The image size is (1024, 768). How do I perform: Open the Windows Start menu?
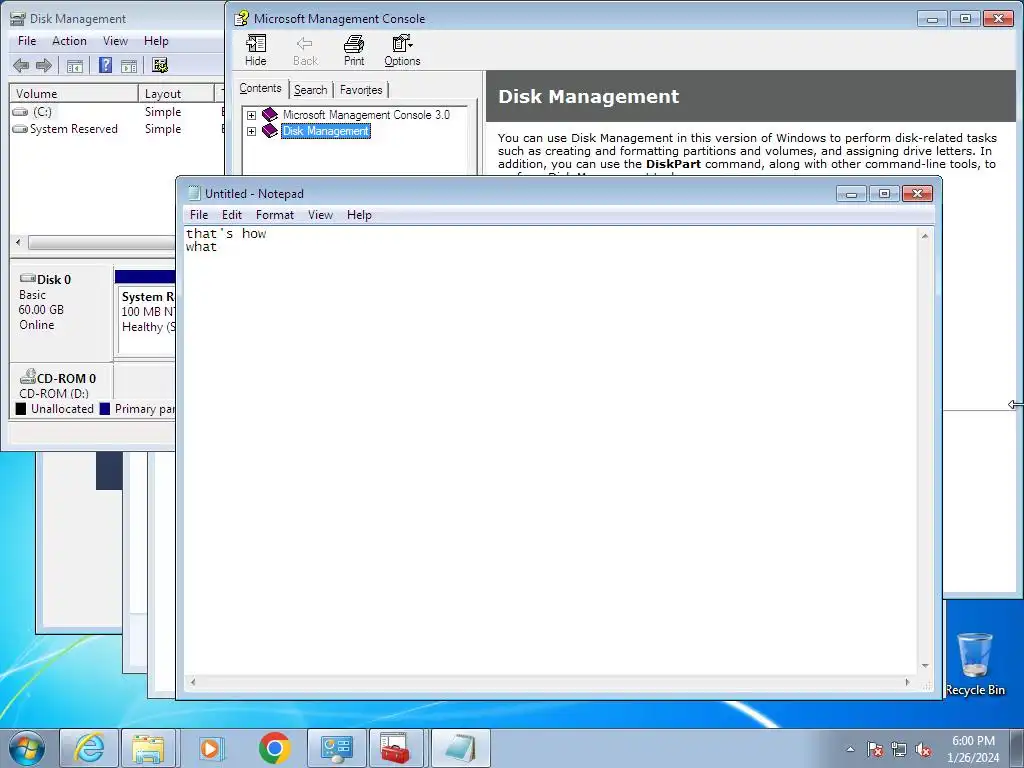[27, 748]
